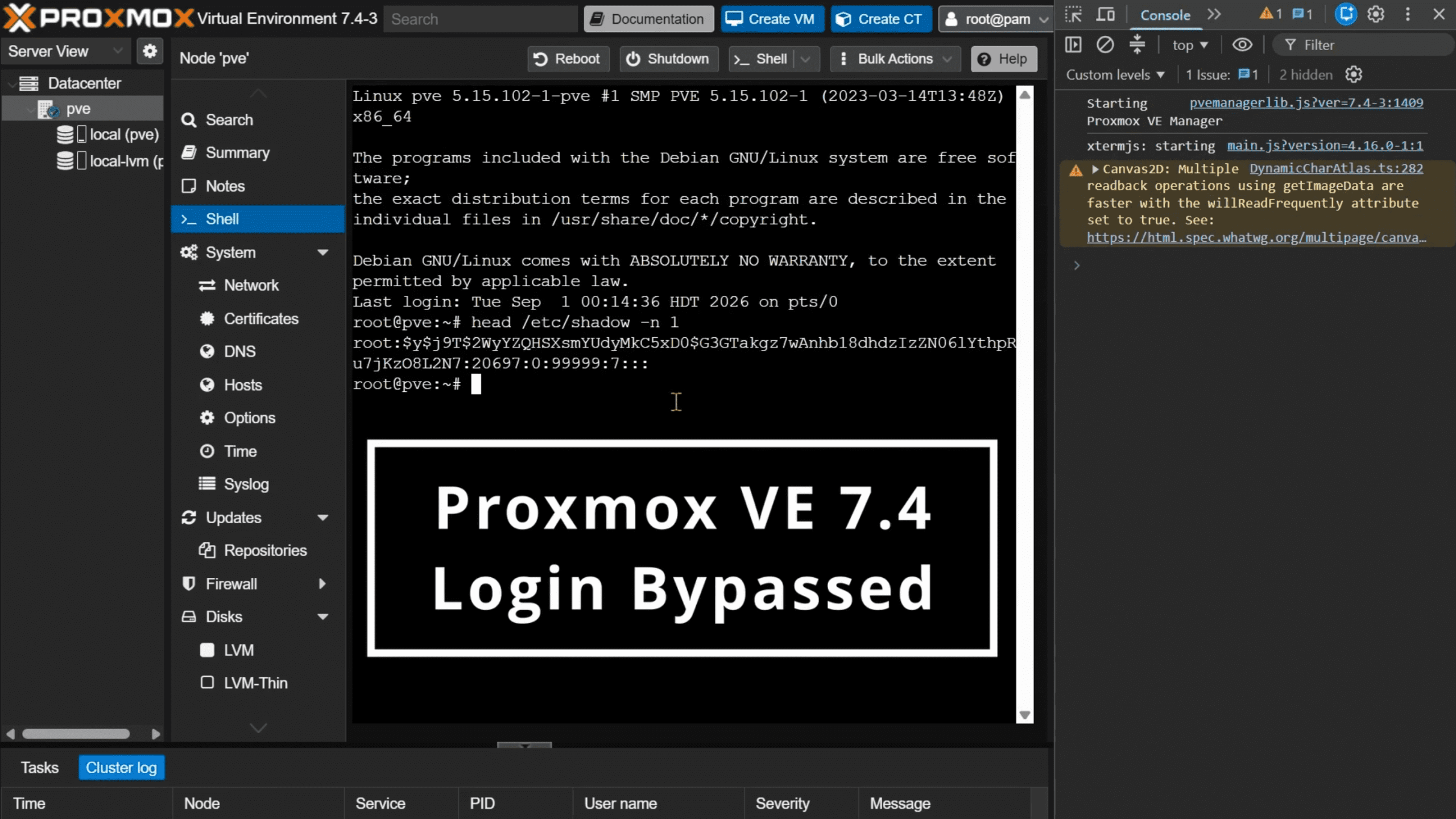Create a live expression with eye icon
The image size is (1456, 819).
point(1242,45)
